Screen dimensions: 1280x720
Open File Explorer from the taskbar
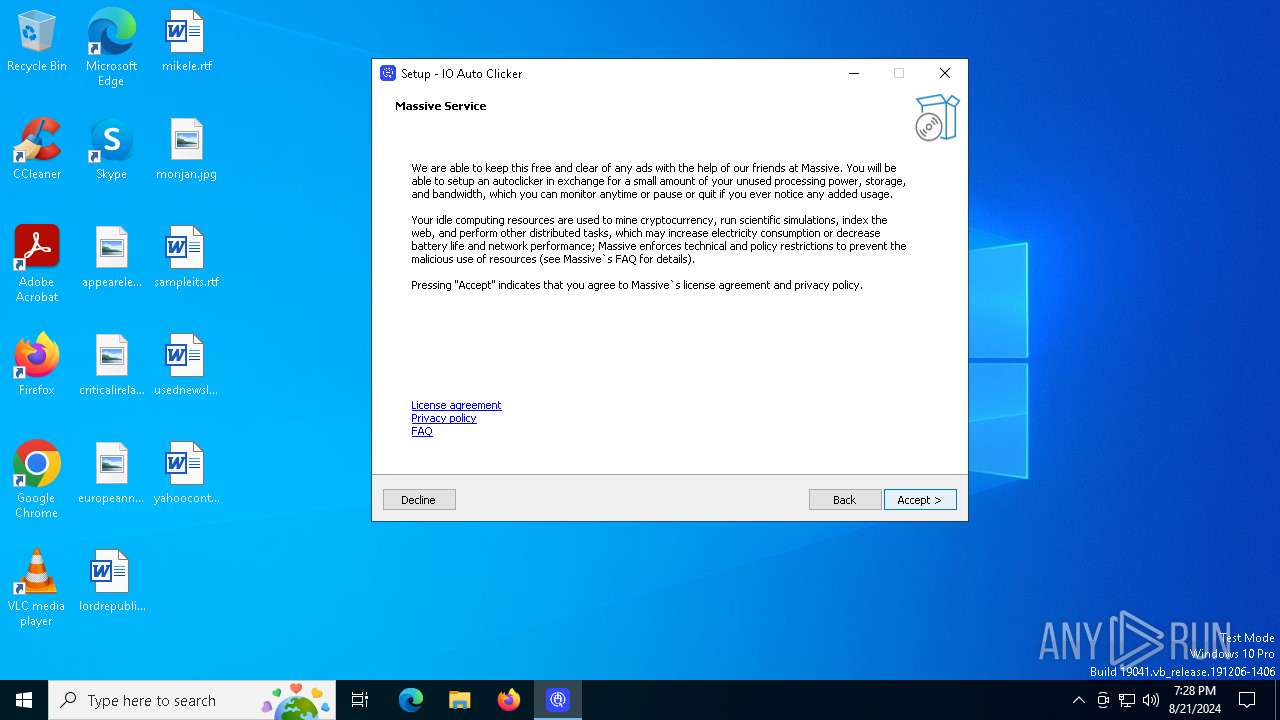pyautogui.click(x=460, y=700)
